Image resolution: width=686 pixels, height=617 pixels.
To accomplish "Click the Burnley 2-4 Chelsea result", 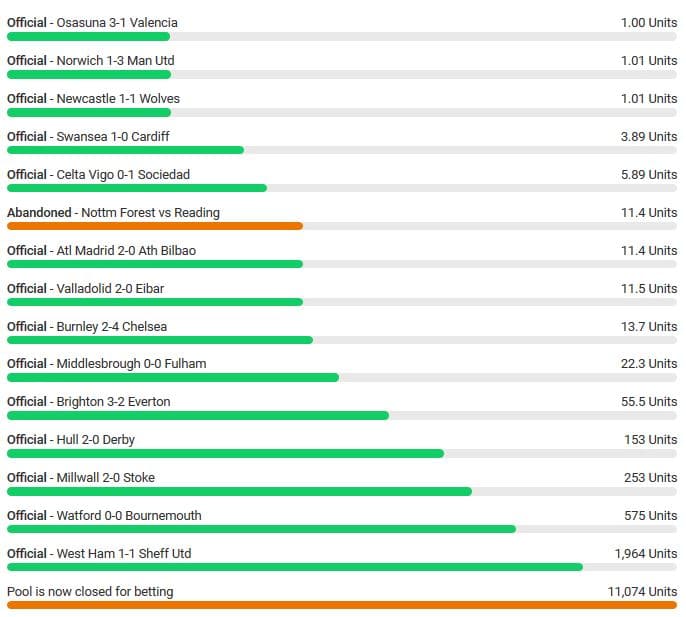I will 87,326.
